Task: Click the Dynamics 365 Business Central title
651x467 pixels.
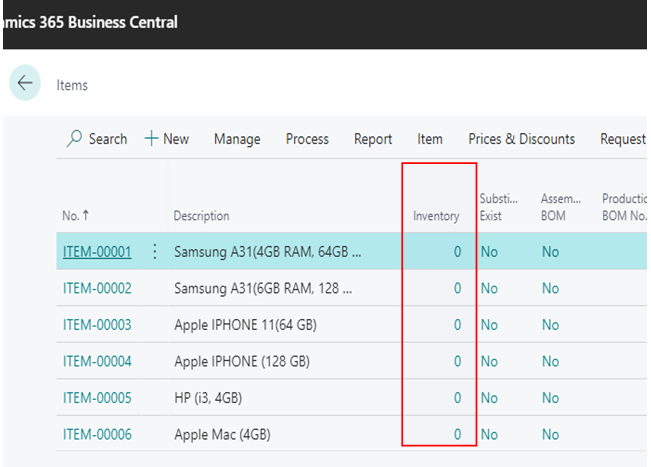Action: click(x=91, y=22)
